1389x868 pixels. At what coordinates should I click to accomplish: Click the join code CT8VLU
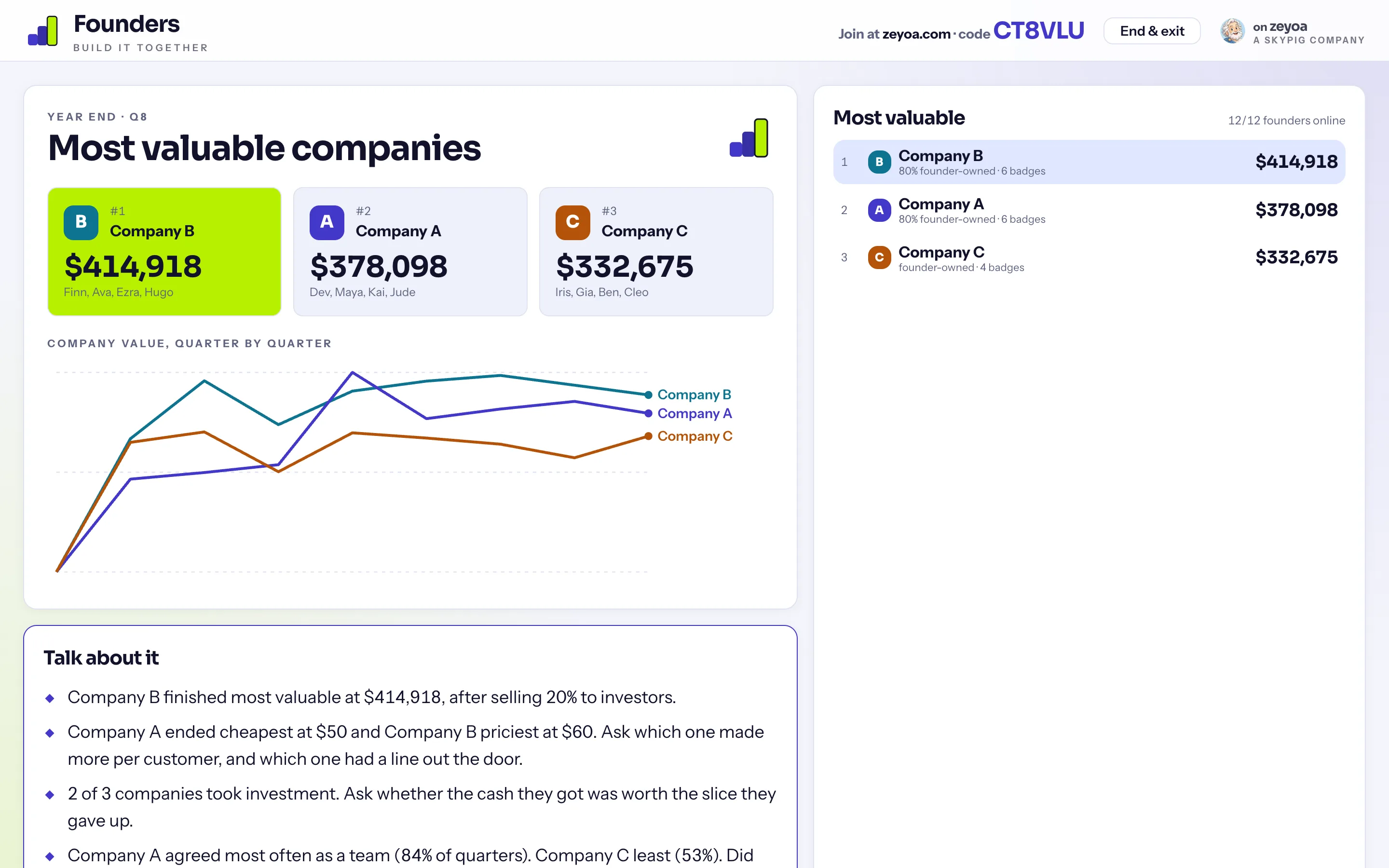pyautogui.click(x=1038, y=31)
